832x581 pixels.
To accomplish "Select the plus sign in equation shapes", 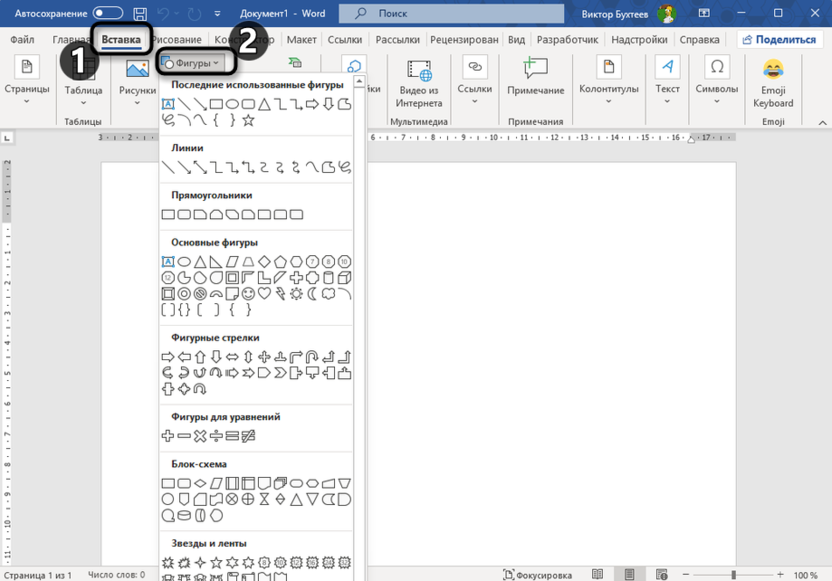I will (x=168, y=436).
